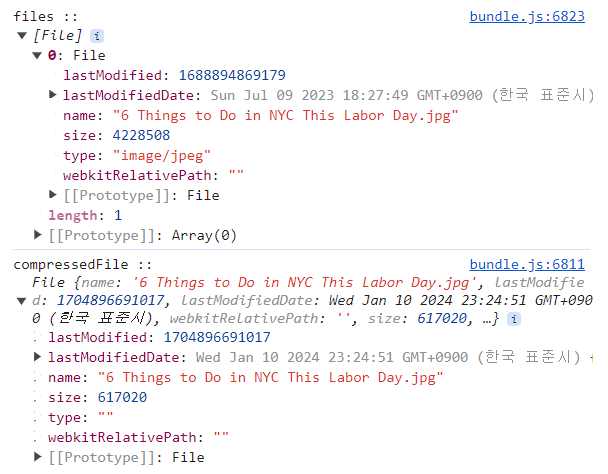Select lastModified value 1704896691017 in property list
Viewport: 608px width, 474px height.
217,337
